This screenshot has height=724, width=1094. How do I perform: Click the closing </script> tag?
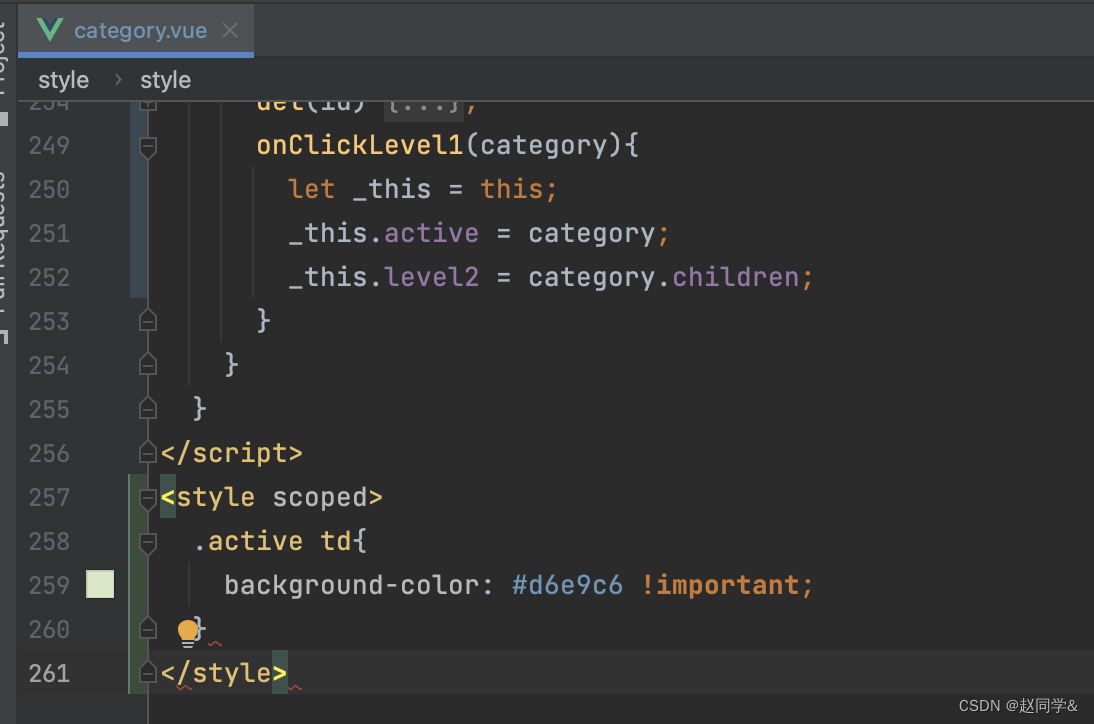click(232, 453)
